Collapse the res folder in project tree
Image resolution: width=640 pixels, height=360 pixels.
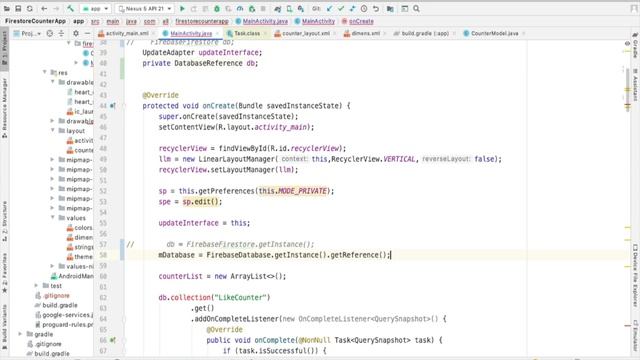pyautogui.click(x=44, y=72)
